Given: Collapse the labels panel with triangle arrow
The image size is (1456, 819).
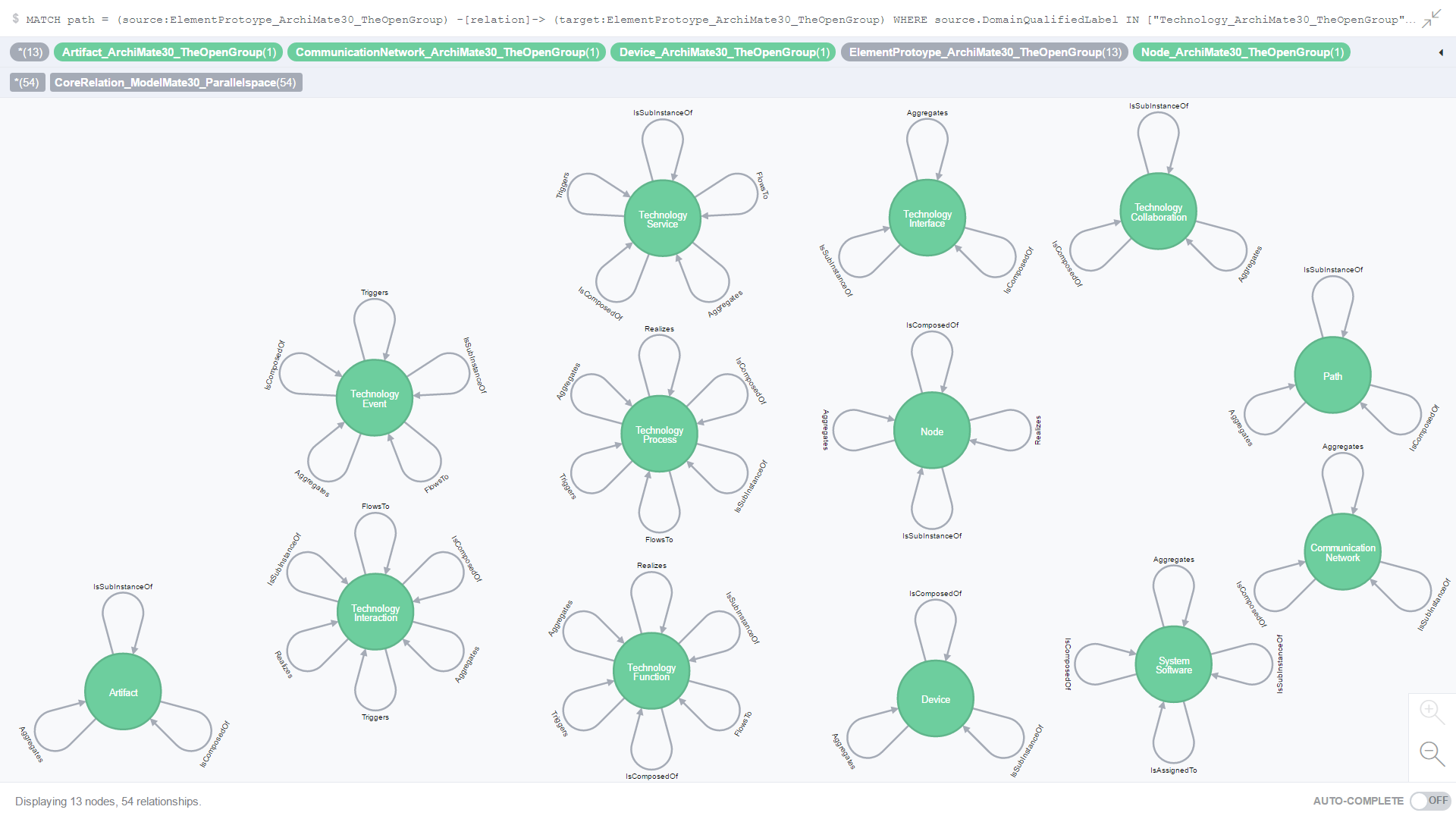Looking at the screenshot, I should [x=1440, y=52].
